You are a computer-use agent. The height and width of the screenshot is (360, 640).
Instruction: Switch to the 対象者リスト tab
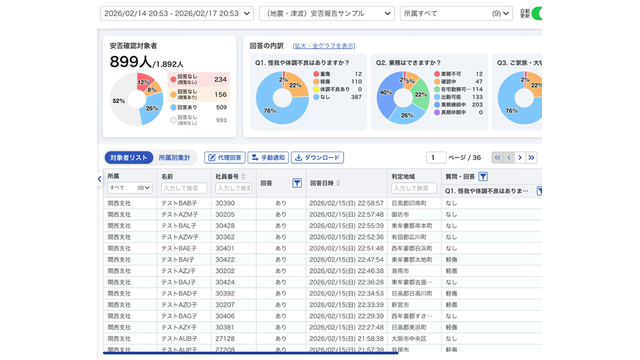click(x=129, y=158)
